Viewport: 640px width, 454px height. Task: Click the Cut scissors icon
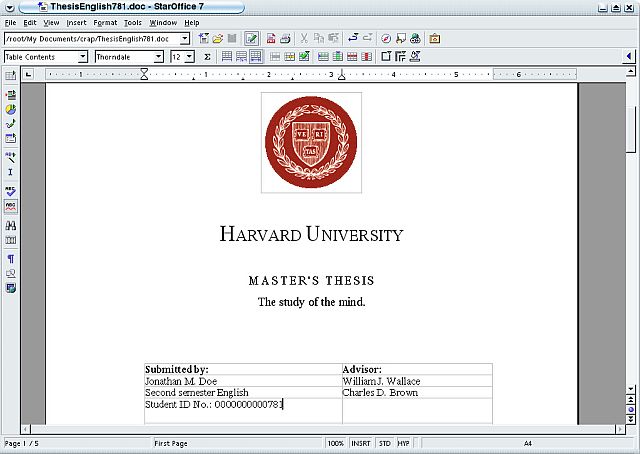coord(304,39)
